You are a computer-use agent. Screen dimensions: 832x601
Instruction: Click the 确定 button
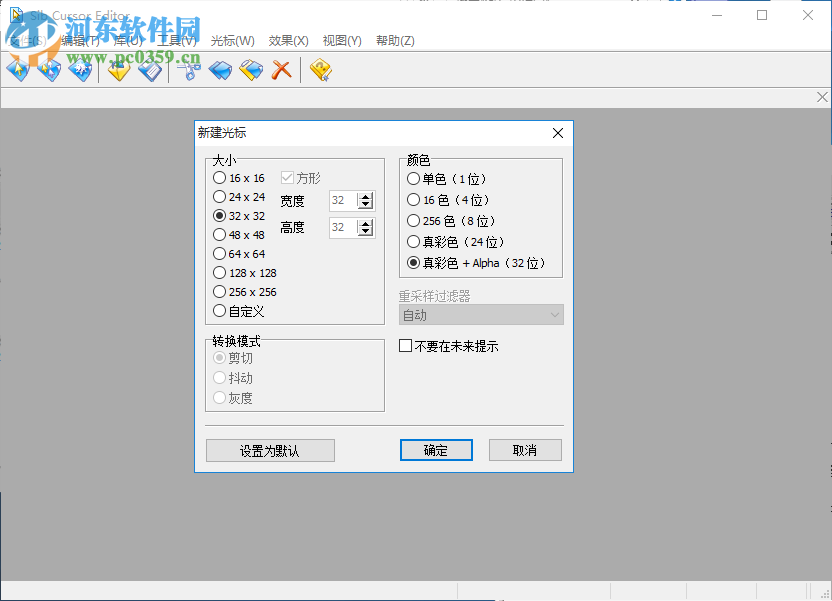pyautogui.click(x=436, y=450)
